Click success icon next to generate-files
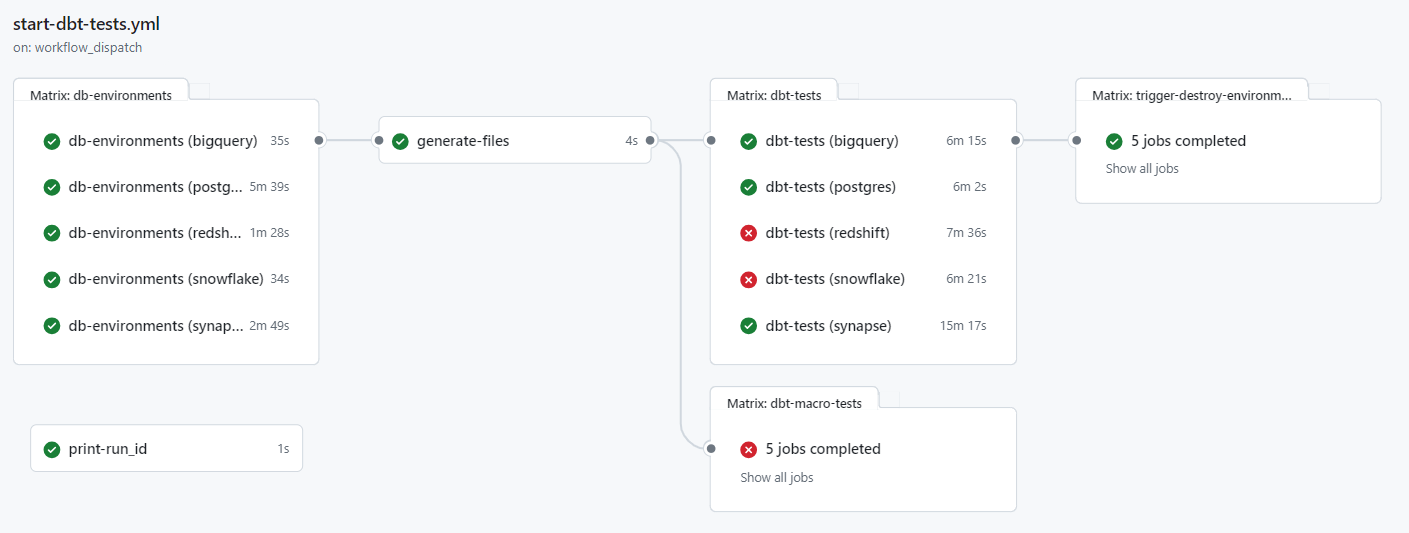This screenshot has width=1409, height=533. click(401, 141)
